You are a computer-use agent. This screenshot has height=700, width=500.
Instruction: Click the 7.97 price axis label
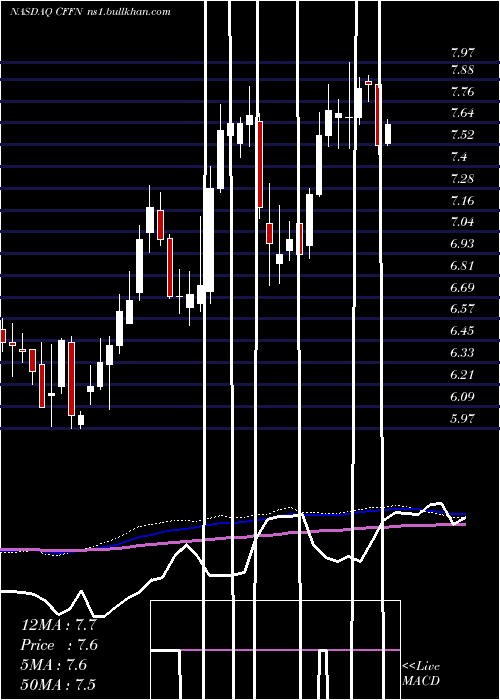[462, 53]
